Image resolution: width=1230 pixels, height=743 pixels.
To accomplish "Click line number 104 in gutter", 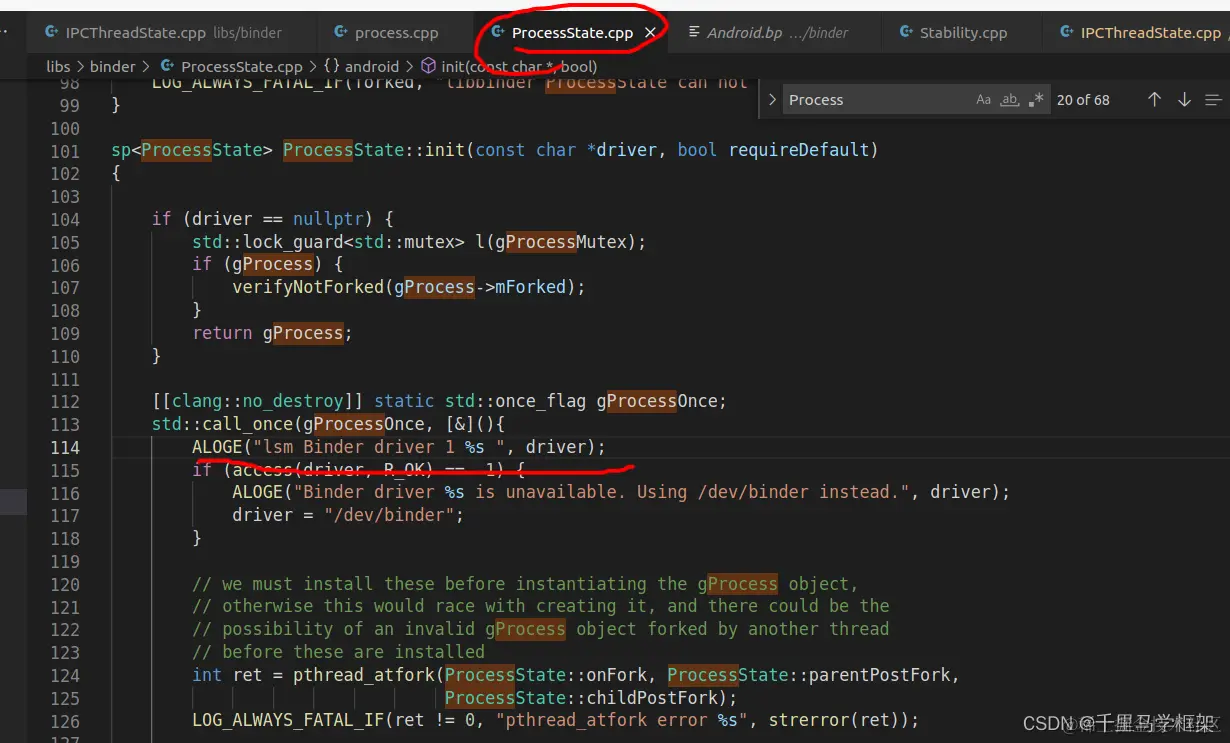I will [65, 219].
